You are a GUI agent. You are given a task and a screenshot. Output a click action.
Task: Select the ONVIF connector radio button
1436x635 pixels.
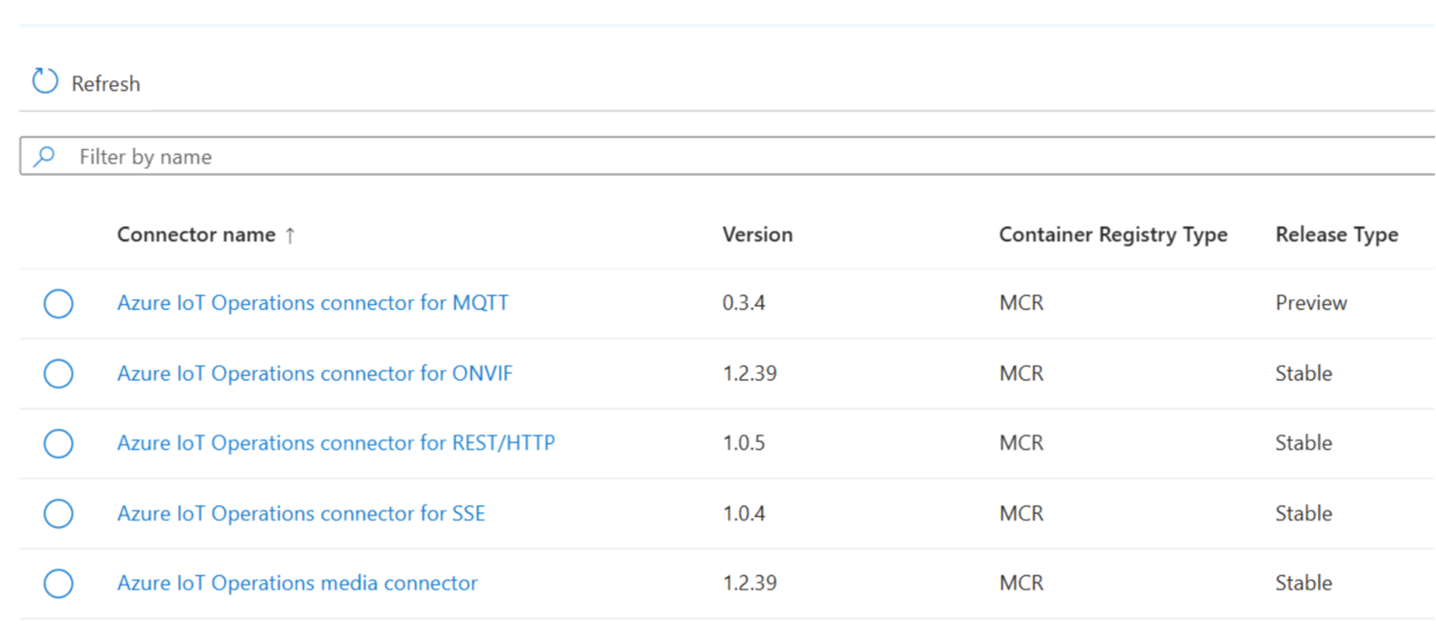tap(59, 373)
